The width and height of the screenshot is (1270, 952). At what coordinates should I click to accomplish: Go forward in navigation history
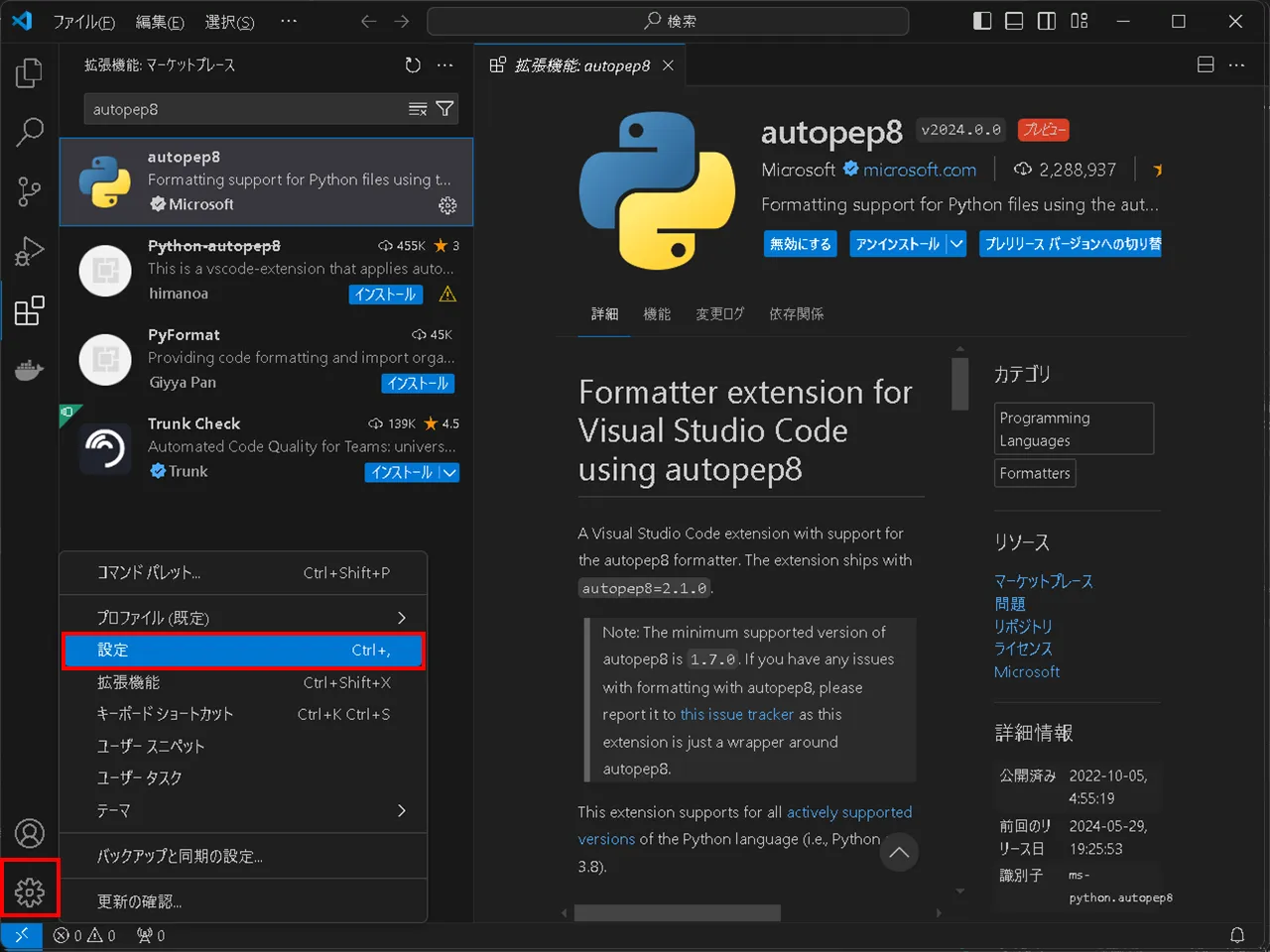(401, 21)
